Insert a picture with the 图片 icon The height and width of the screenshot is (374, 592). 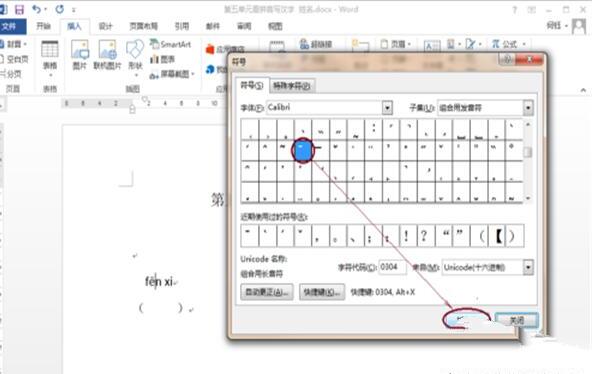(x=80, y=55)
